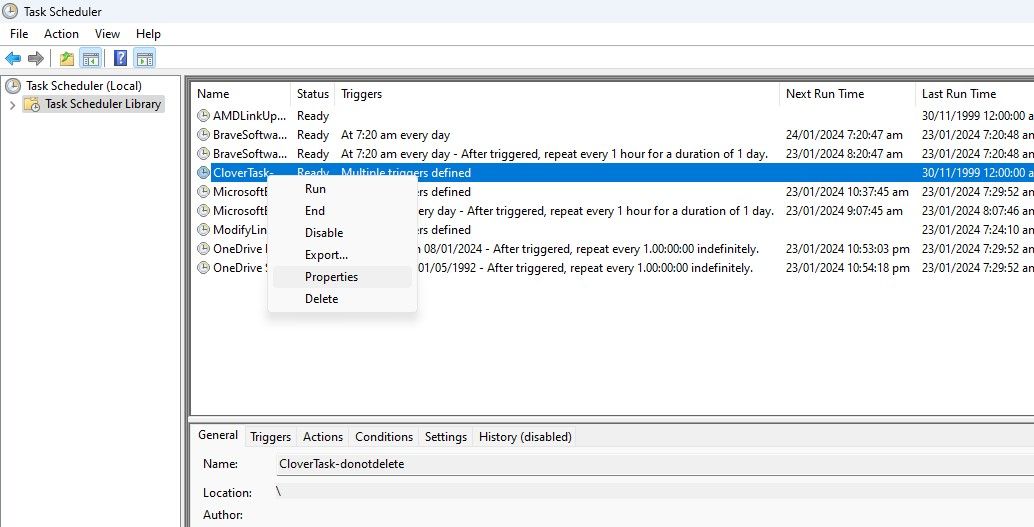Image resolution: width=1034 pixels, height=527 pixels.
Task: Sort tasks by Next Run Time column
Action: (x=824, y=94)
